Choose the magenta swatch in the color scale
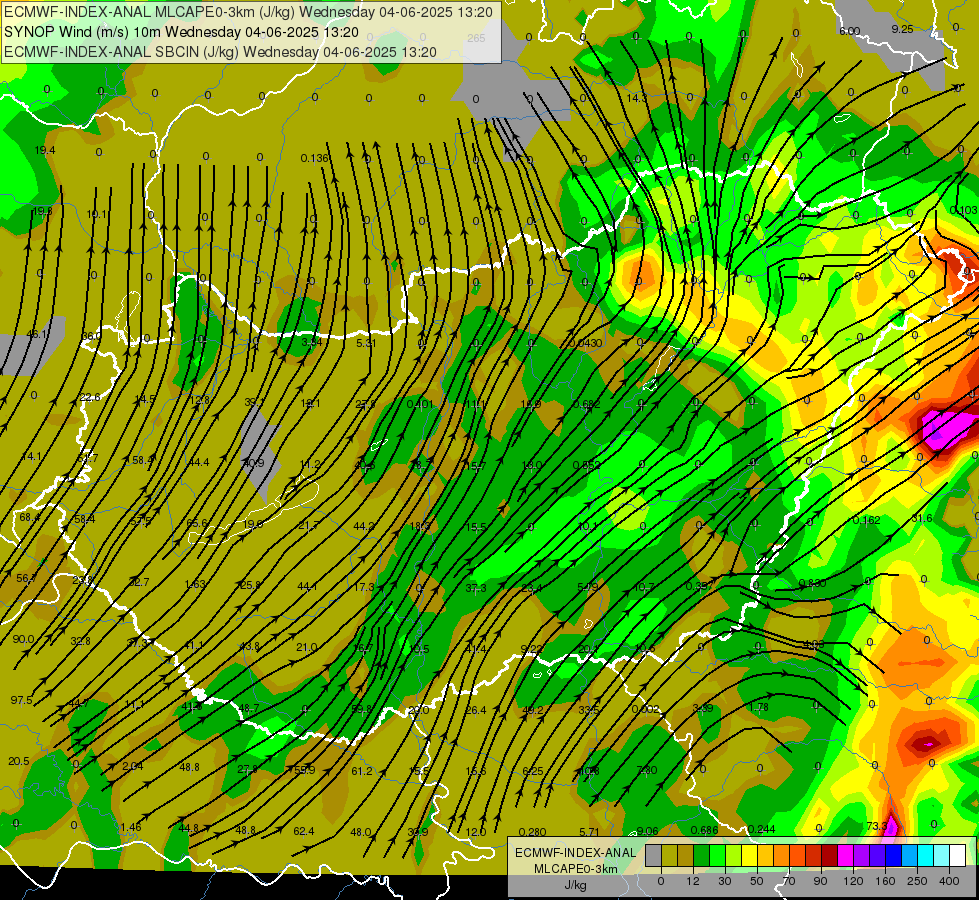The height and width of the screenshot is (900, 979). click(846, 855)
